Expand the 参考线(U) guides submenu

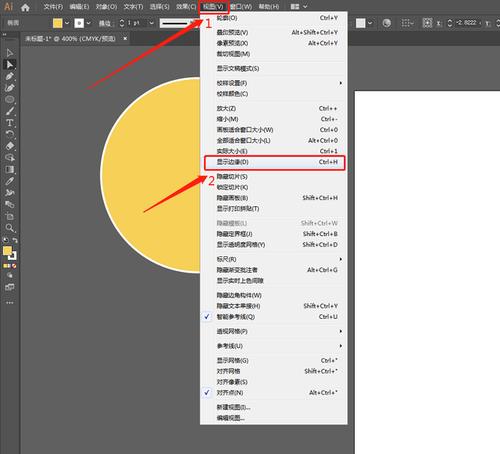pyautogui.click(x=273, y=346)
